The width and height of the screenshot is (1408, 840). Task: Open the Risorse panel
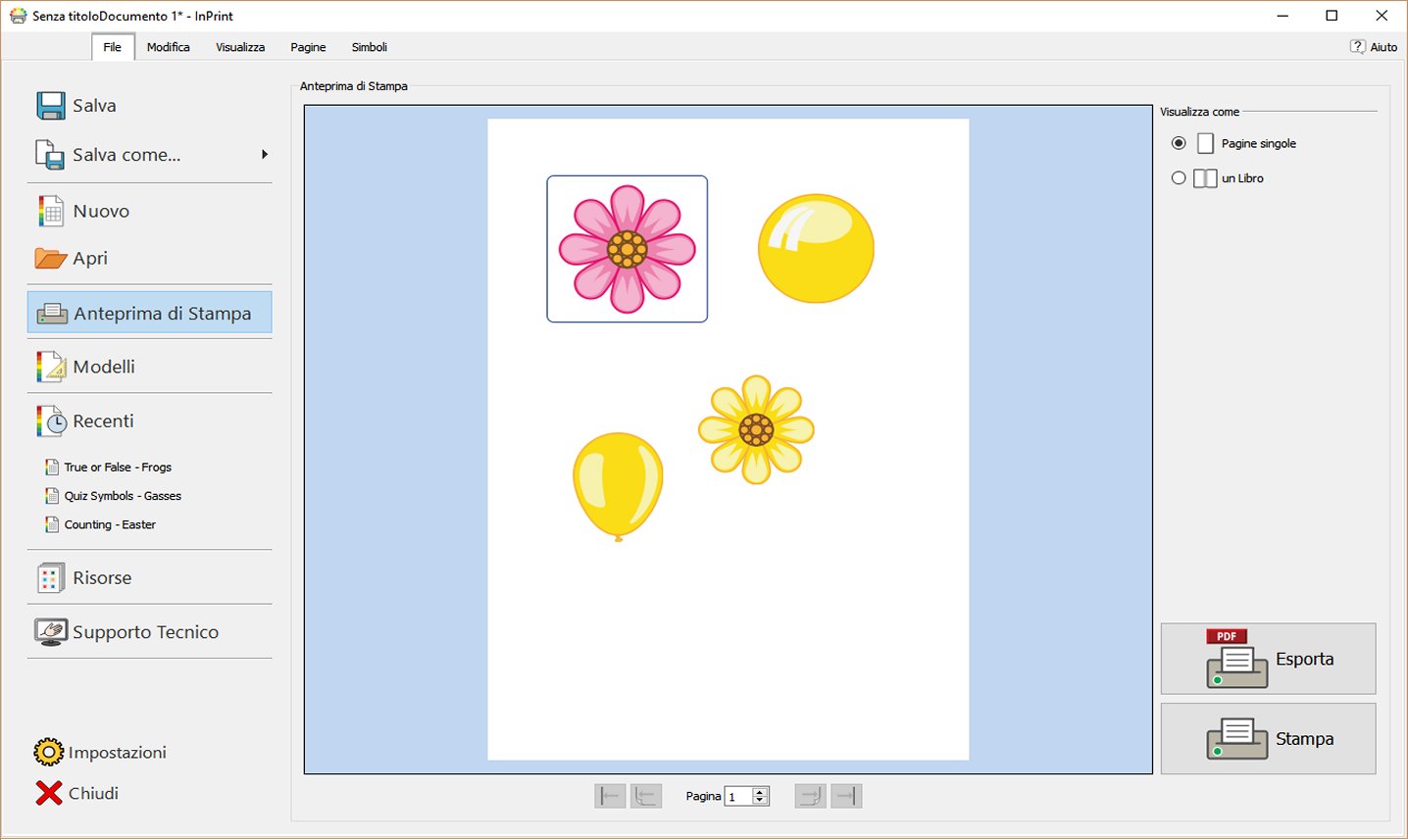pyautogui.click(x=102, y=577)
